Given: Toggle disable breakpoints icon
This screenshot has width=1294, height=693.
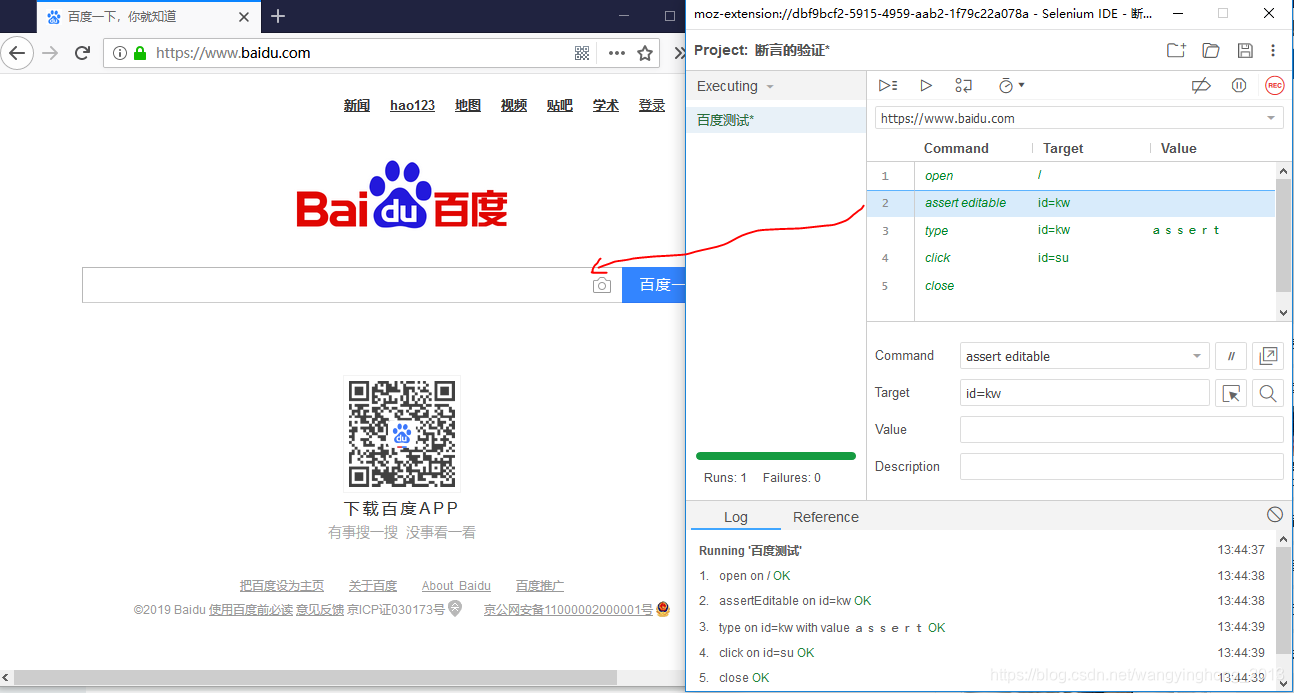Looking at the screenshot, I should [1201, 86].
